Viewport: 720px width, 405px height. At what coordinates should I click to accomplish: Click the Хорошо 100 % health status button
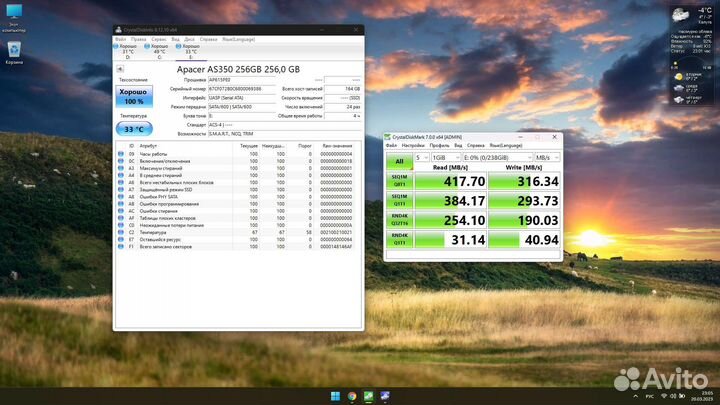(134, 96)
